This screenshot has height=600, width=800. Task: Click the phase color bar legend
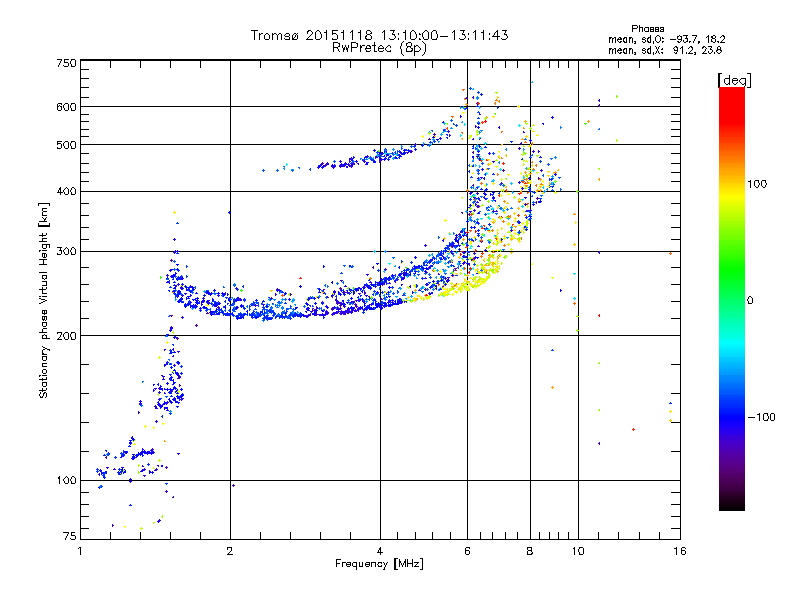coord(732,298)
